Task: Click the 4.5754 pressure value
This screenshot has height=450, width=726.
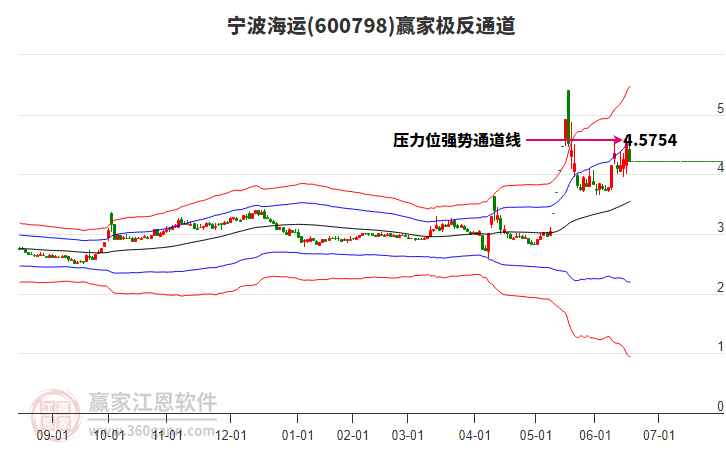Action: pos(650,140)
